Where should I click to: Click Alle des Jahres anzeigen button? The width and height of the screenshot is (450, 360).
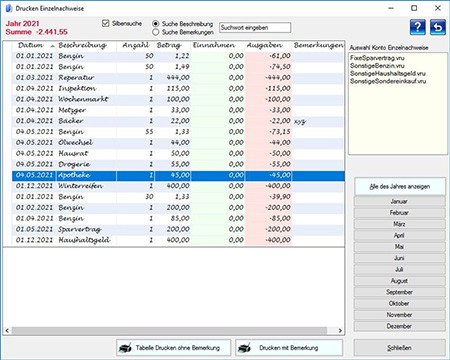[400, 186]
